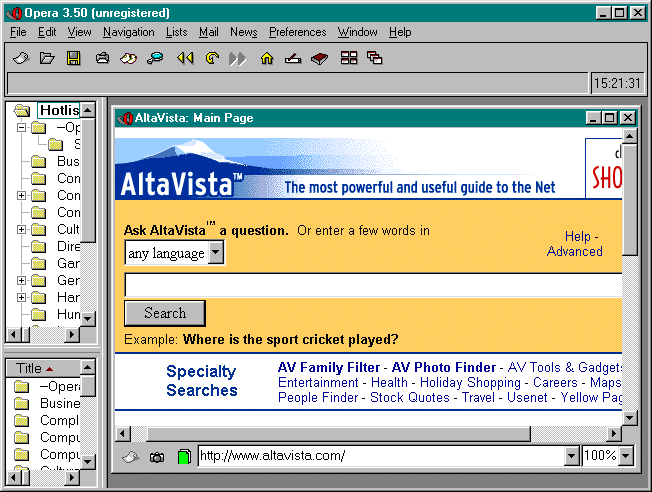Click the Go to hotlist pencil icon
Screen dimensions: 652x492
point(293,59)
